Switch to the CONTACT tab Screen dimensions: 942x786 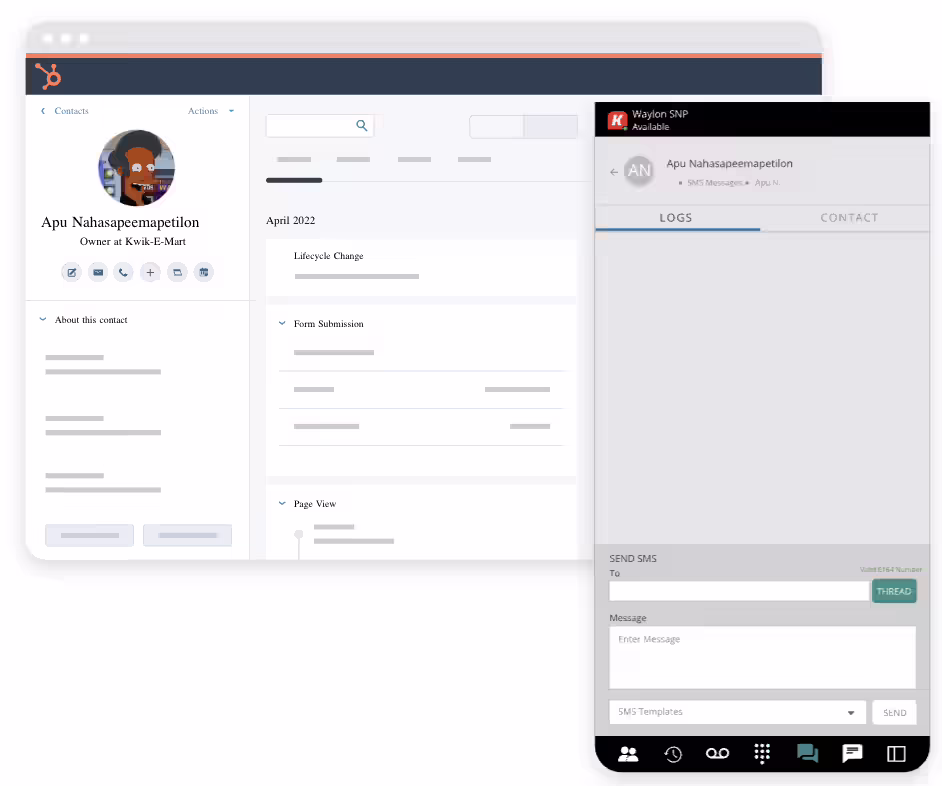(x=849, y=218)
